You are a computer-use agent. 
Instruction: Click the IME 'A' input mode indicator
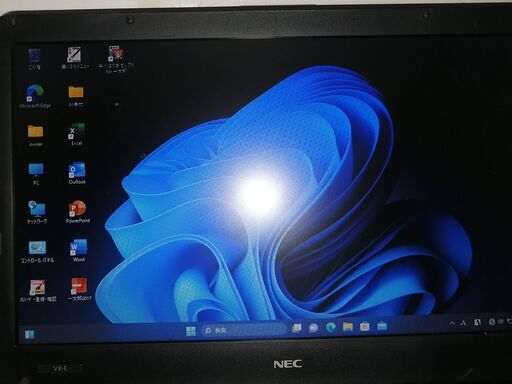click(463, 323)
